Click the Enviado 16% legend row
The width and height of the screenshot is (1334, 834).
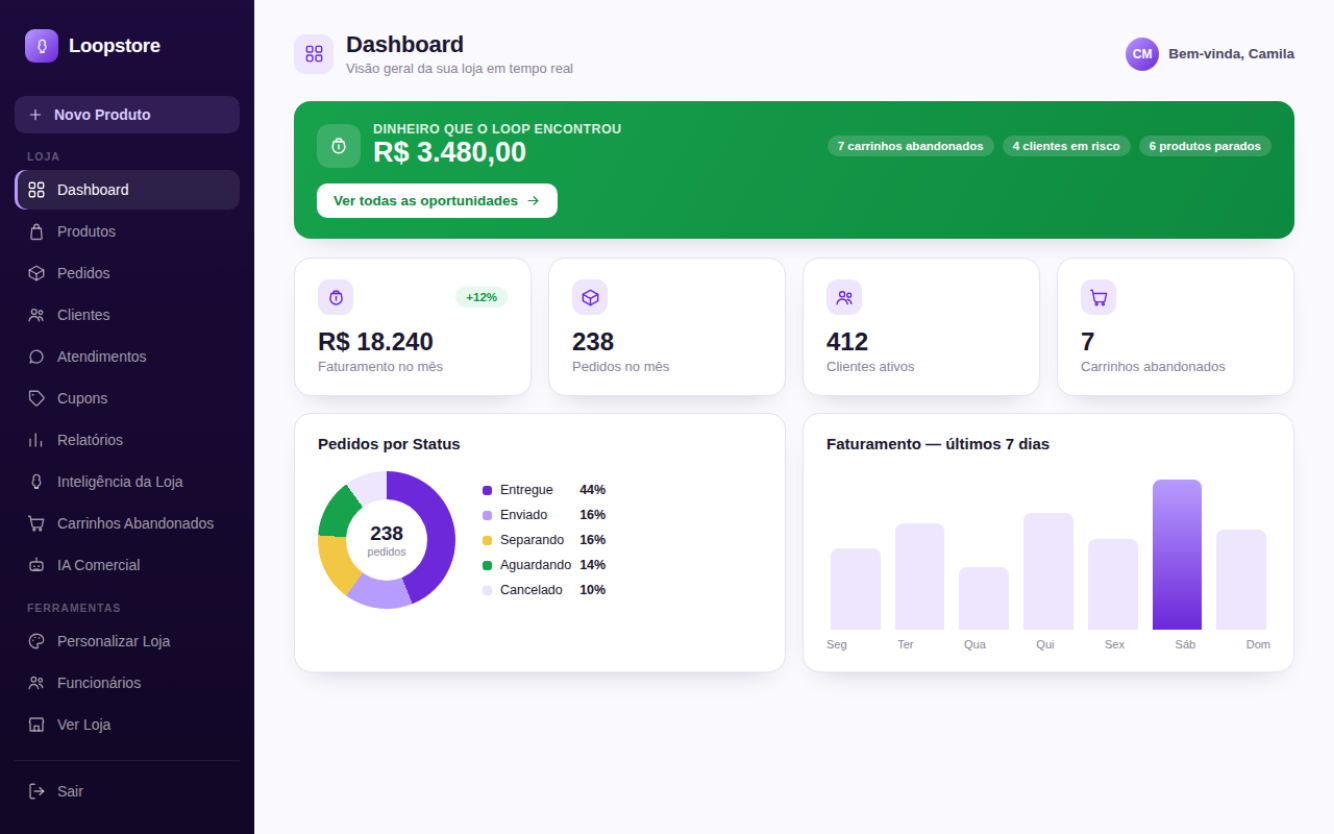[544, 515]
